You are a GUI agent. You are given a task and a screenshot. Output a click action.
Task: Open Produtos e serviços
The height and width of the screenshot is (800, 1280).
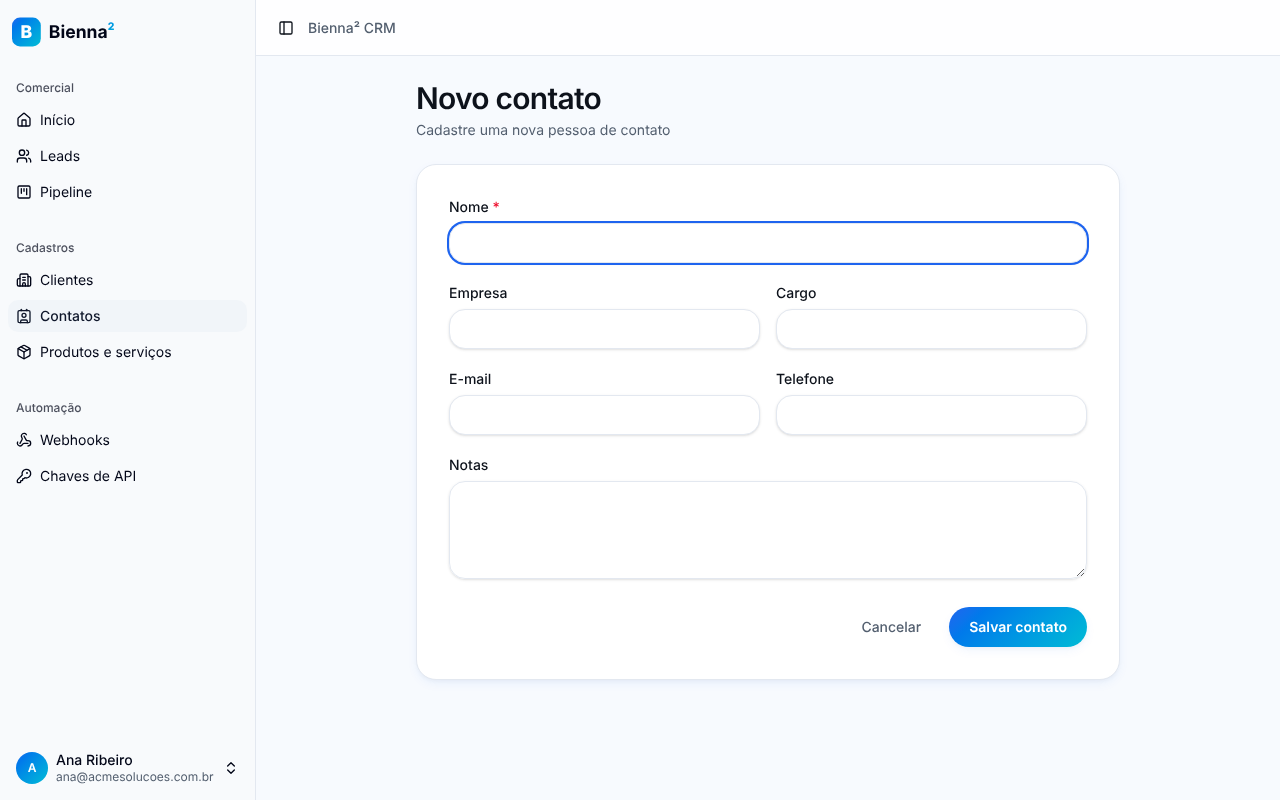pyautogui.click(x=127, y=352)
